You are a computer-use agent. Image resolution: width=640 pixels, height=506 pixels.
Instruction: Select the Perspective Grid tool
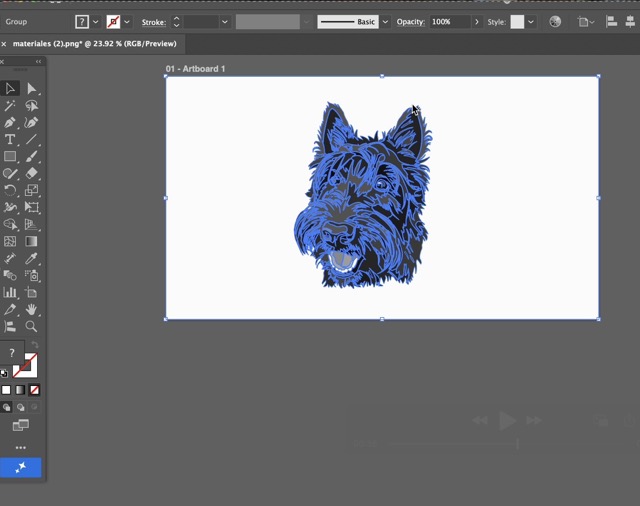coord(31,224)
